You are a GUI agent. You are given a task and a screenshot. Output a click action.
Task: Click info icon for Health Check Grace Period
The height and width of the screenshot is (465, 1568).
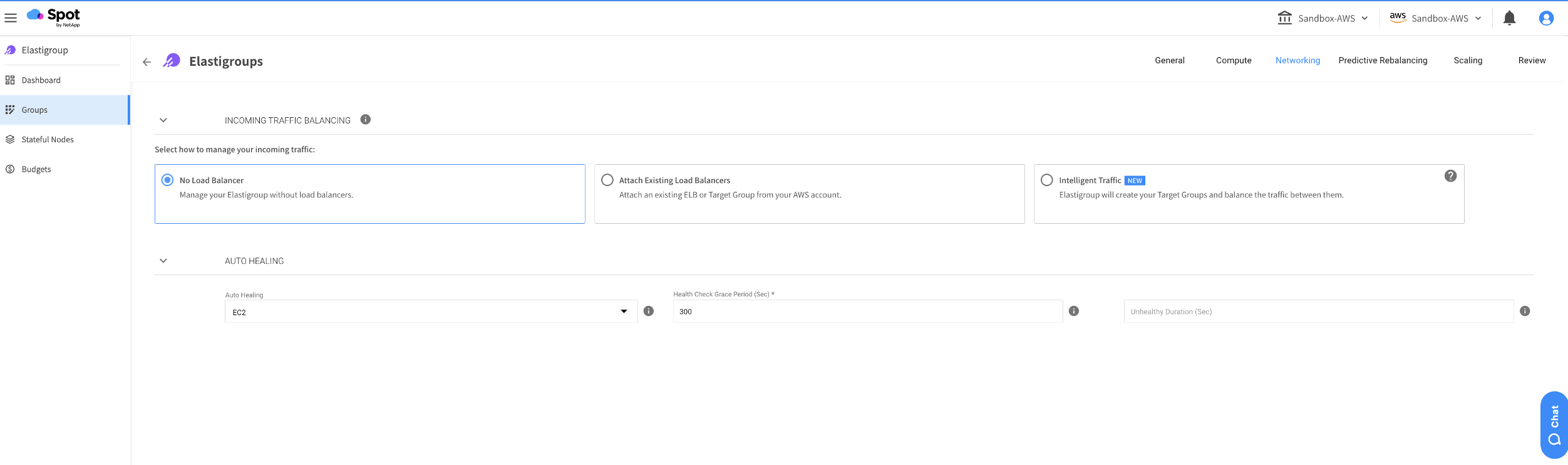pos(1074,311)
